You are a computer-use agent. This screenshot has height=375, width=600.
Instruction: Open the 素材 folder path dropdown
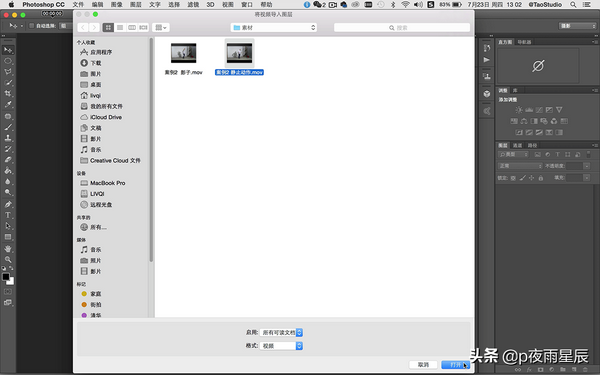tap(274, 28)
